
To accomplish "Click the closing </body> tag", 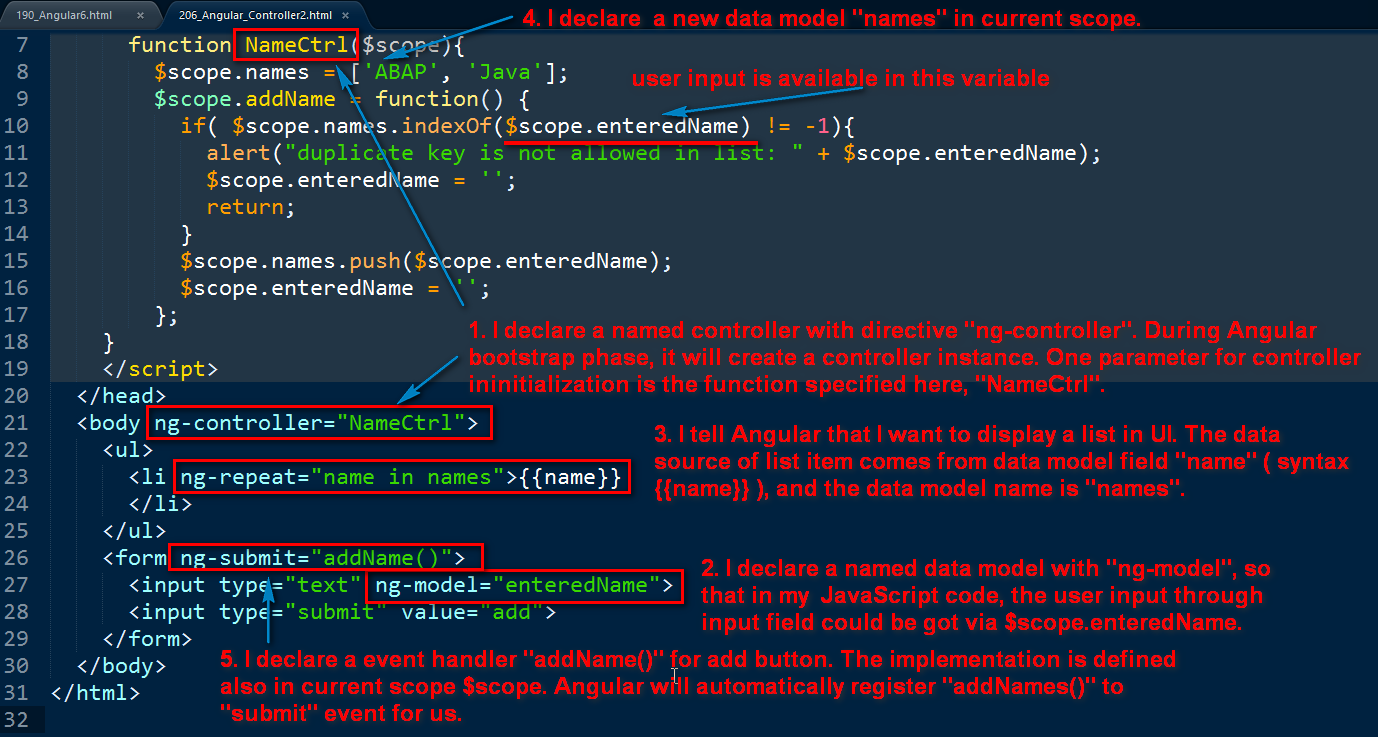I will pyautogui.click(x=121, y=666).
